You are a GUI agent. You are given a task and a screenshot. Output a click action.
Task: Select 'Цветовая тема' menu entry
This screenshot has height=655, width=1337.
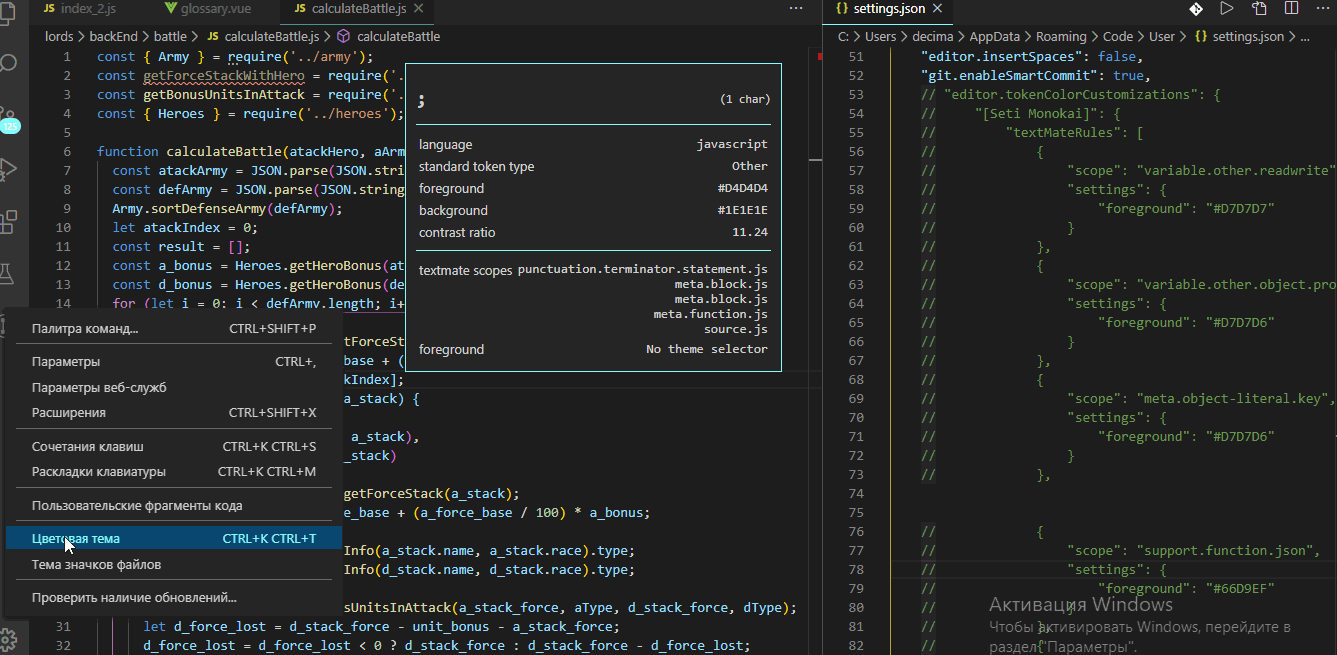[x=174, y=538]
